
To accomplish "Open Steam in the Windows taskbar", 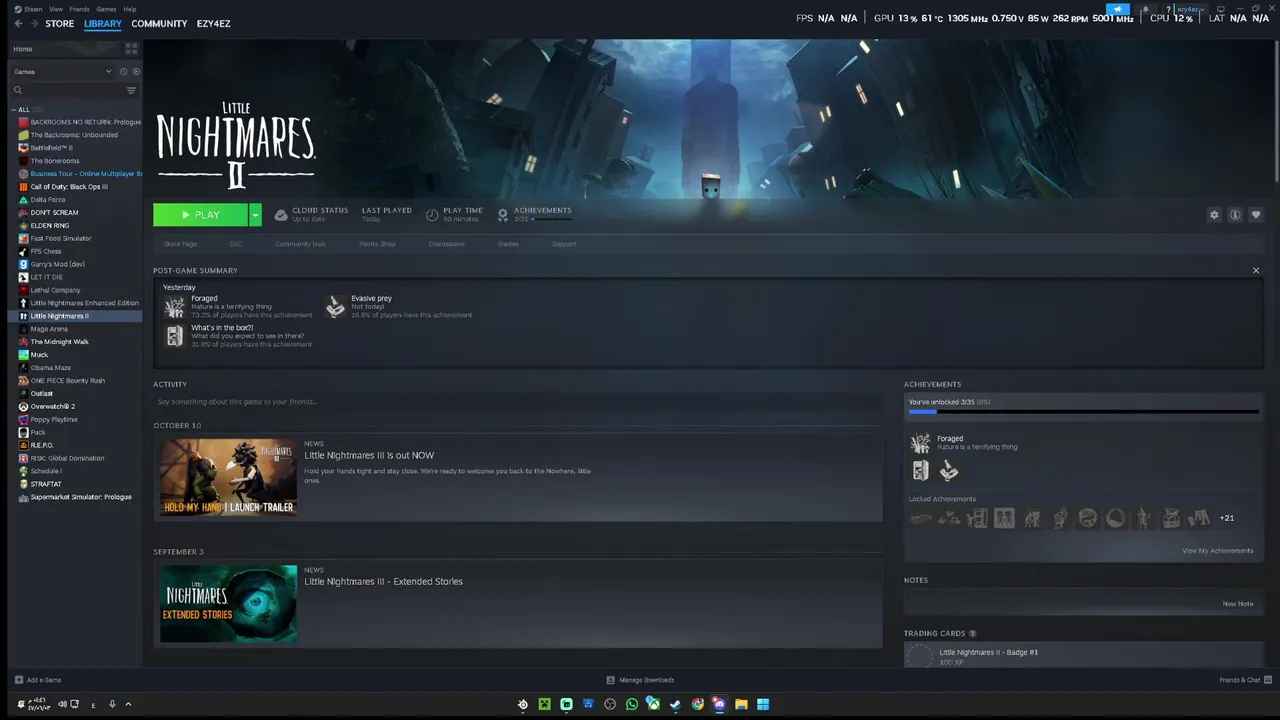I will tap(675, 704).
